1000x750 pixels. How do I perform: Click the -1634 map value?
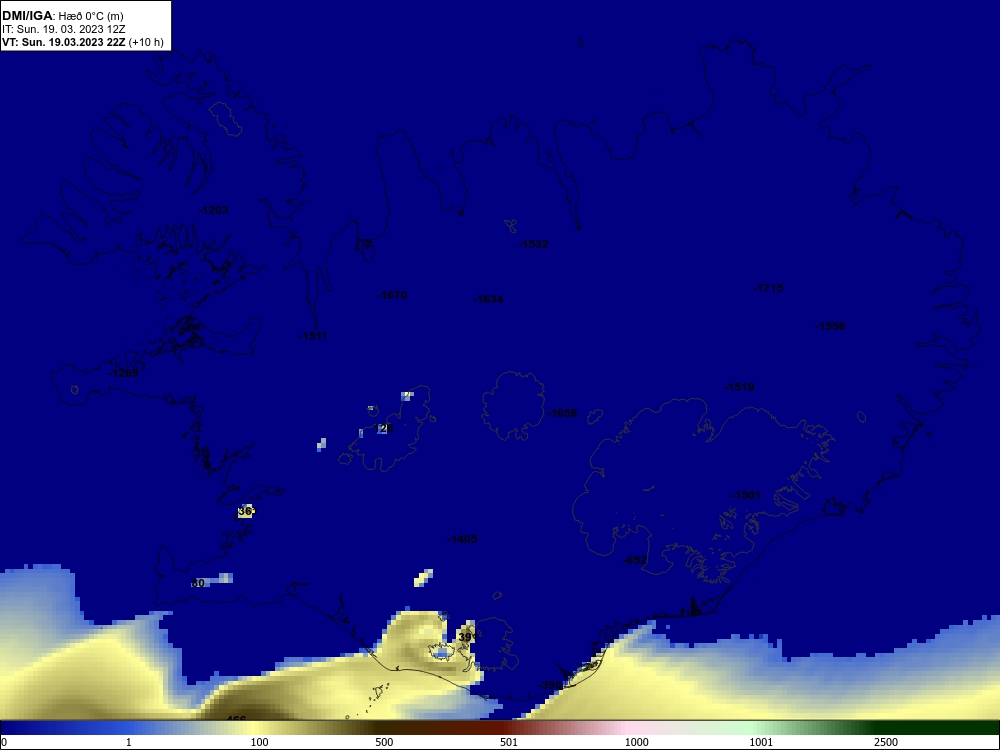tap(489, 298)
